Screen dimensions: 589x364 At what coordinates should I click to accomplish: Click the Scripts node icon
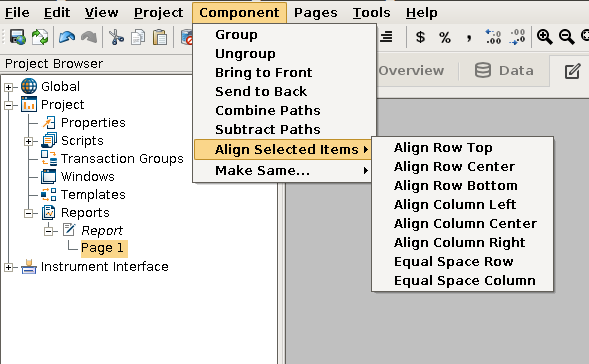click(49, 140)
